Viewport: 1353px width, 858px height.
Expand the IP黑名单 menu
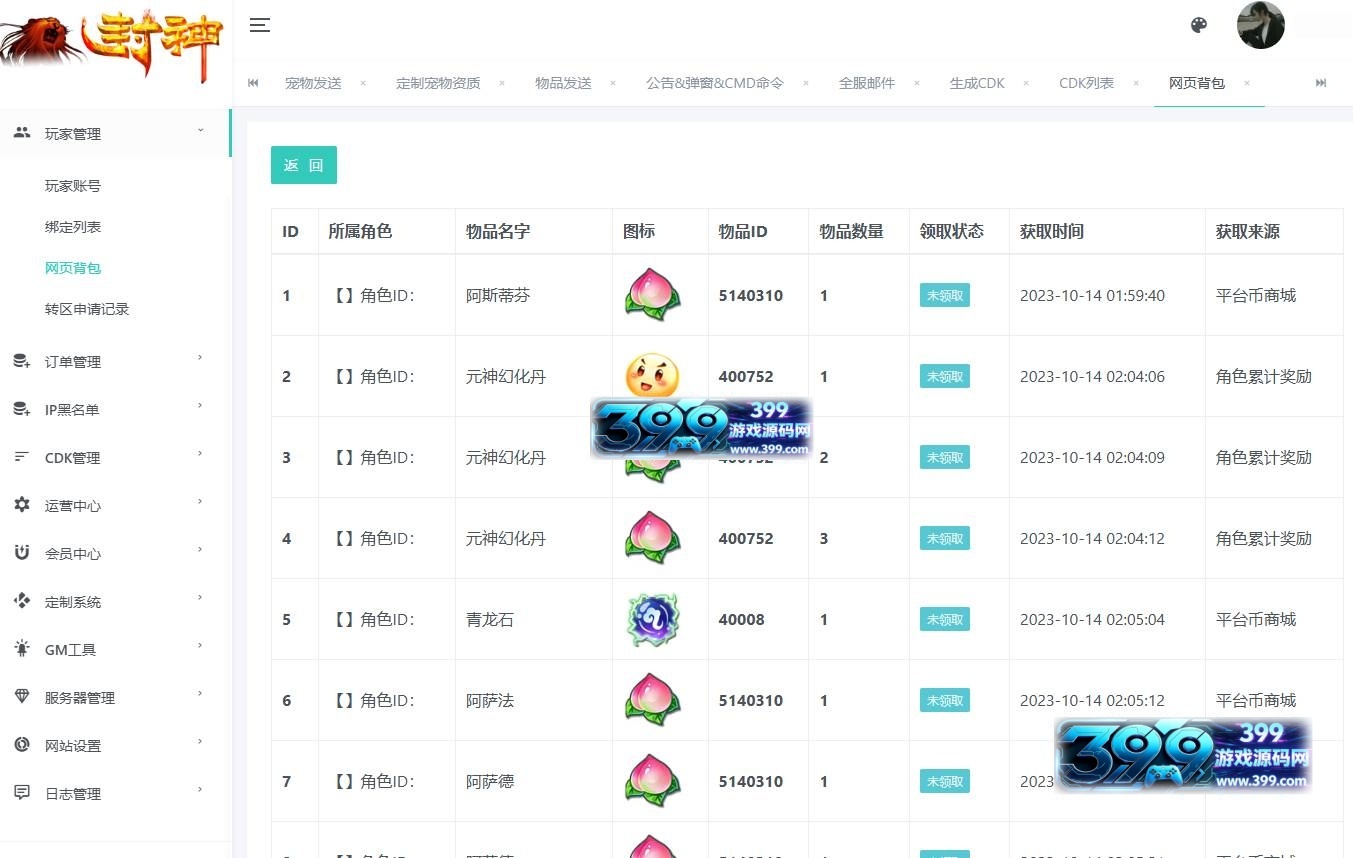[200, 405]
